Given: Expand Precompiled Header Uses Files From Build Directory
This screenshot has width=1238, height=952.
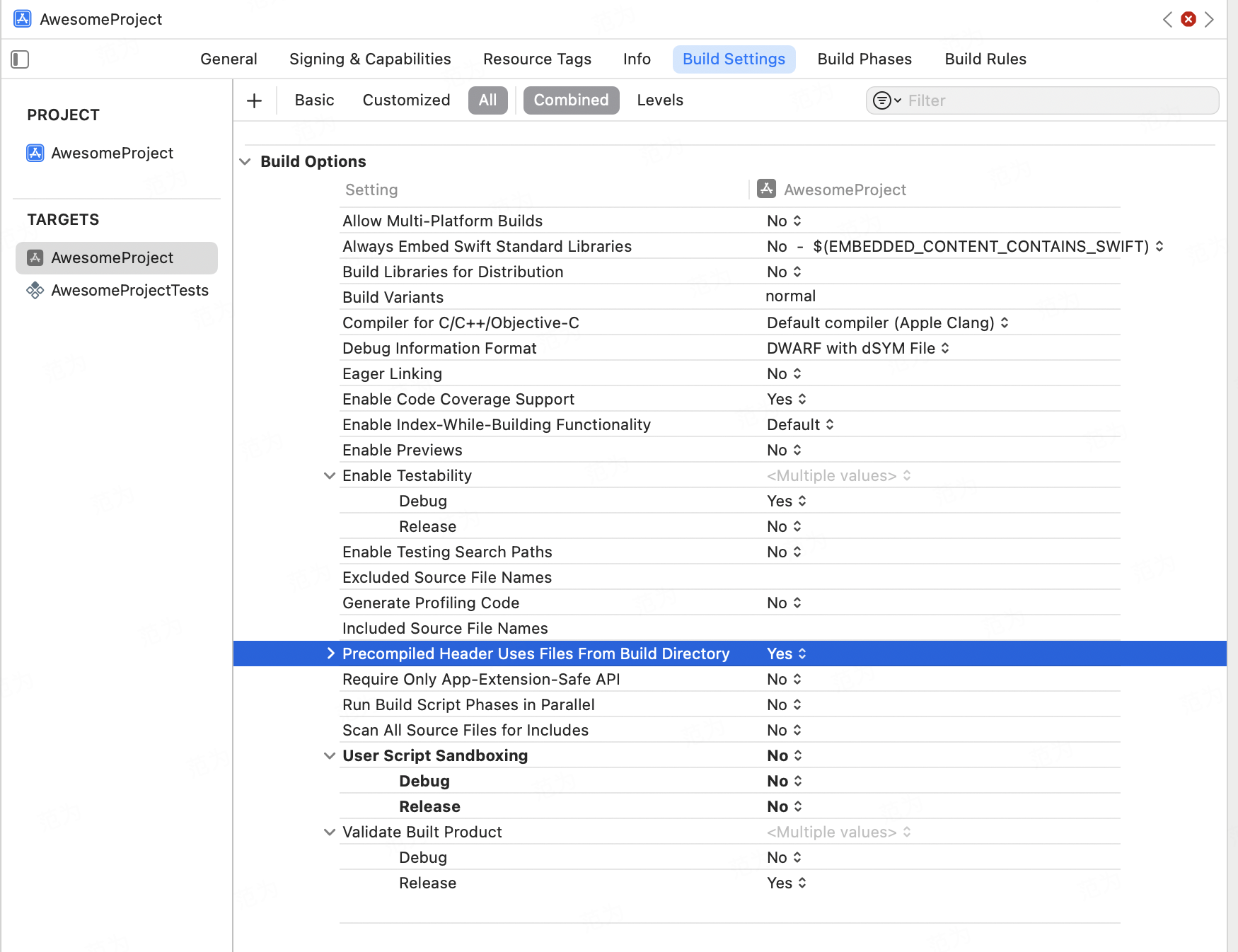Looking at the screenshot, I should click(330, 654).
